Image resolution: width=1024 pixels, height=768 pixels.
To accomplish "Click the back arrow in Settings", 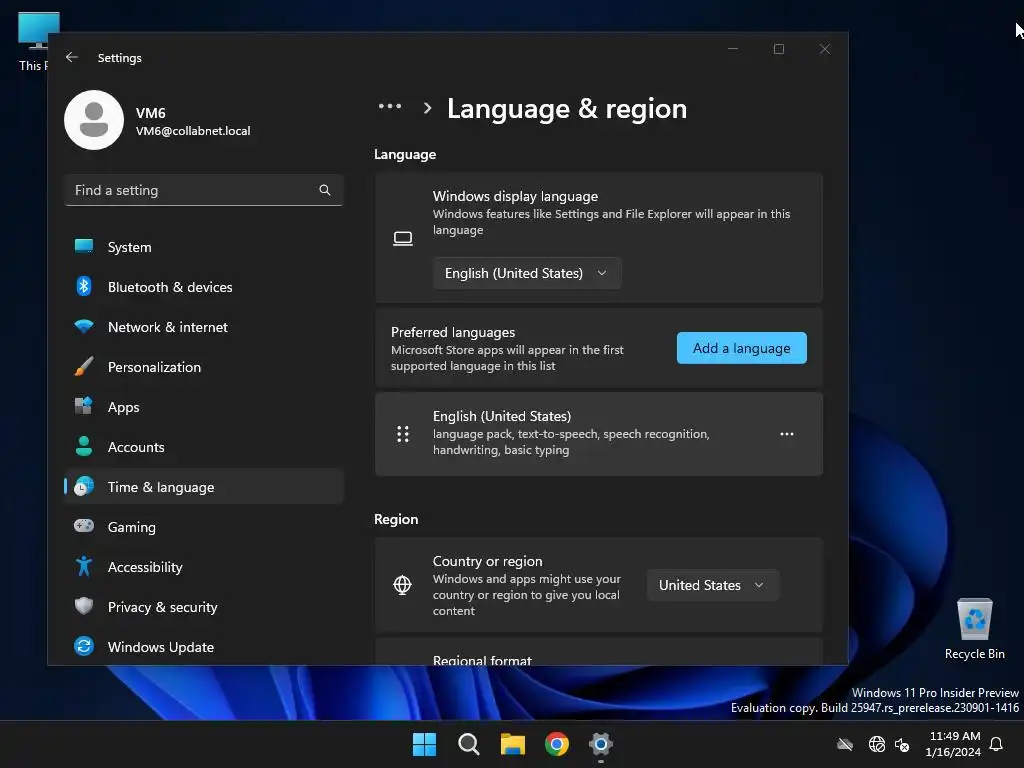I will point(72,57).
